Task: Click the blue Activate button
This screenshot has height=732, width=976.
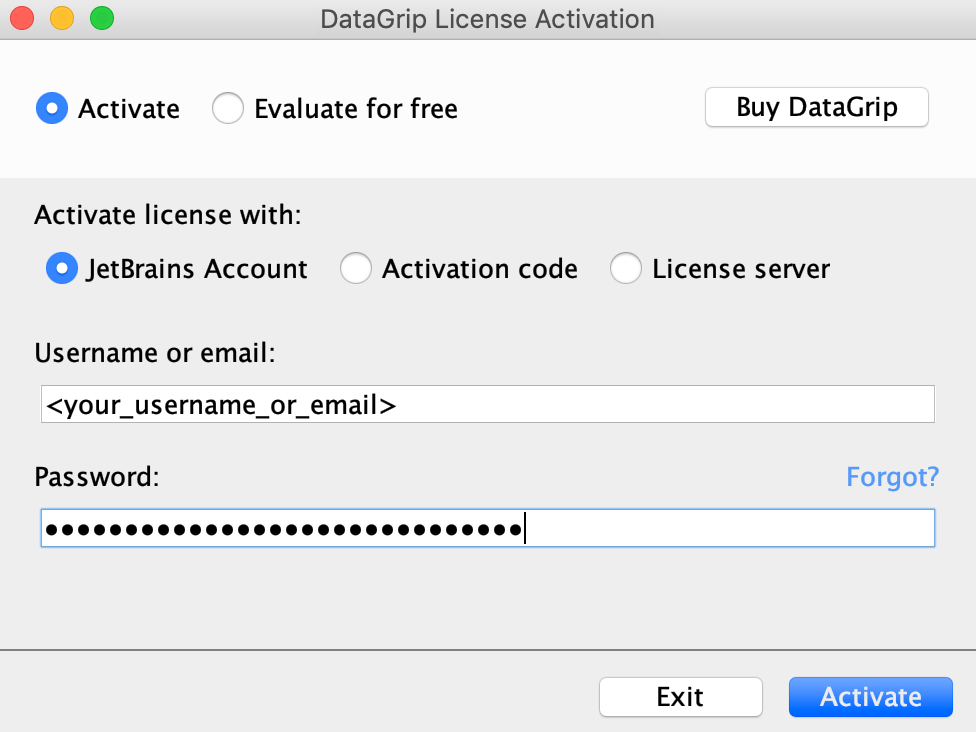Action: coord(871,697)
